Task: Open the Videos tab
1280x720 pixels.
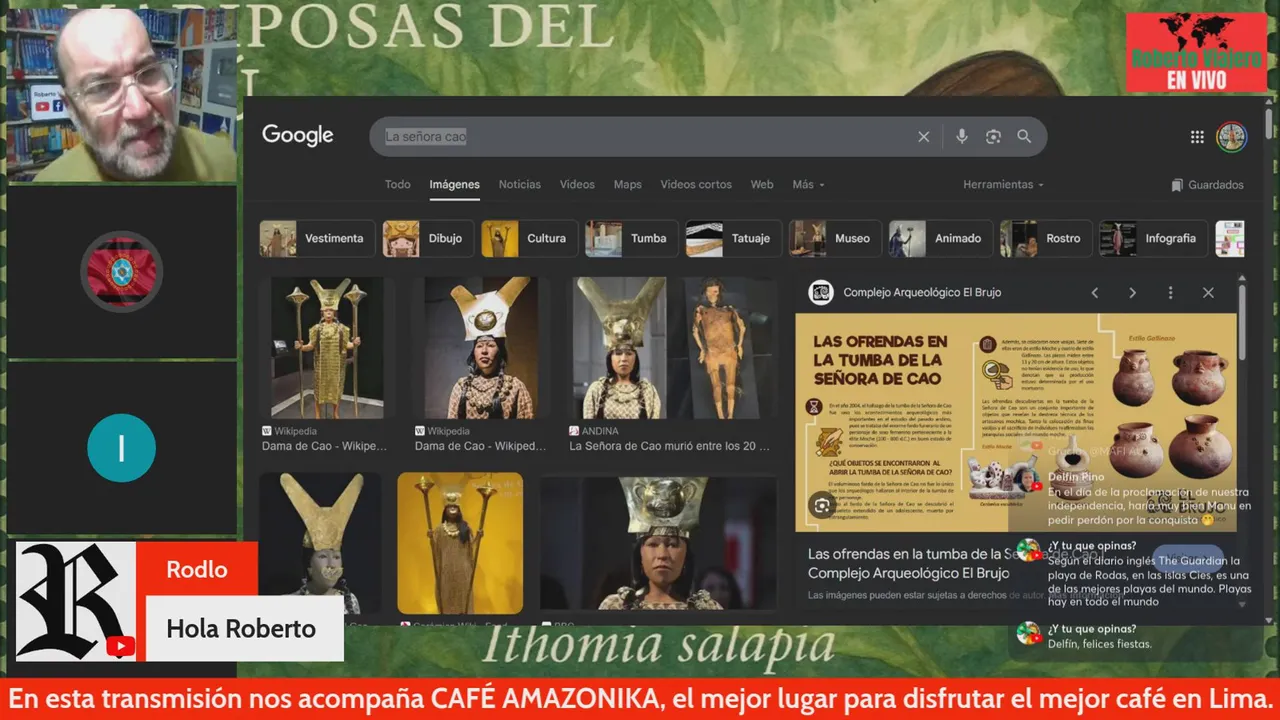Action: [577, 185]
